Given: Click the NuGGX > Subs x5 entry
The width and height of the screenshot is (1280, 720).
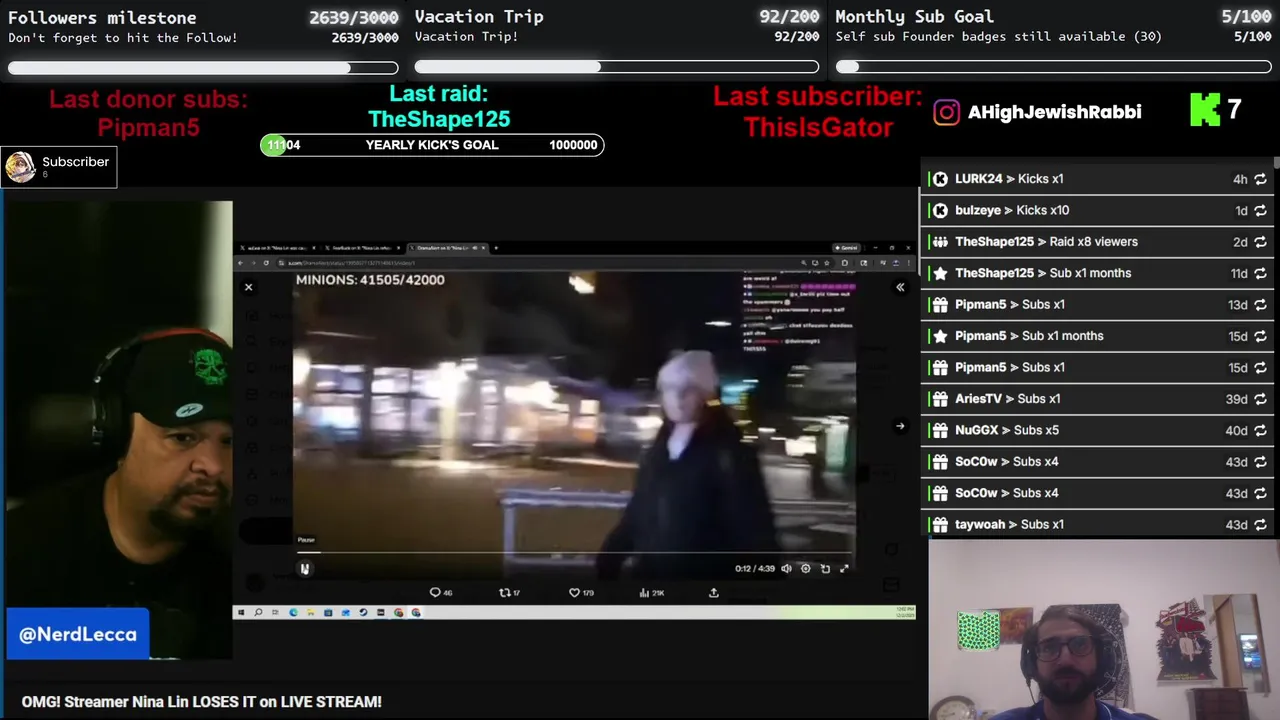Looking at the screenshot, I should tap(1097, 430).
